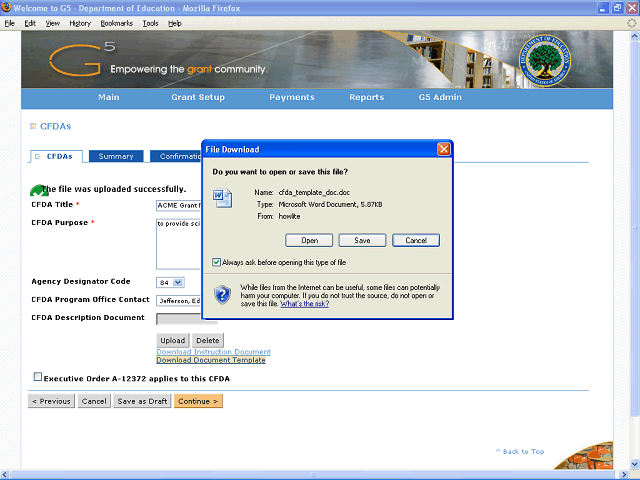Click in the CFDA Title input field

179,205
